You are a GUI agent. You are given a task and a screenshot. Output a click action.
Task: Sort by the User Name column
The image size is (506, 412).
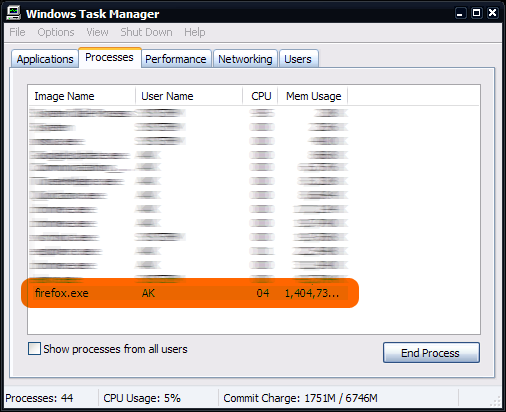point(189,96)
